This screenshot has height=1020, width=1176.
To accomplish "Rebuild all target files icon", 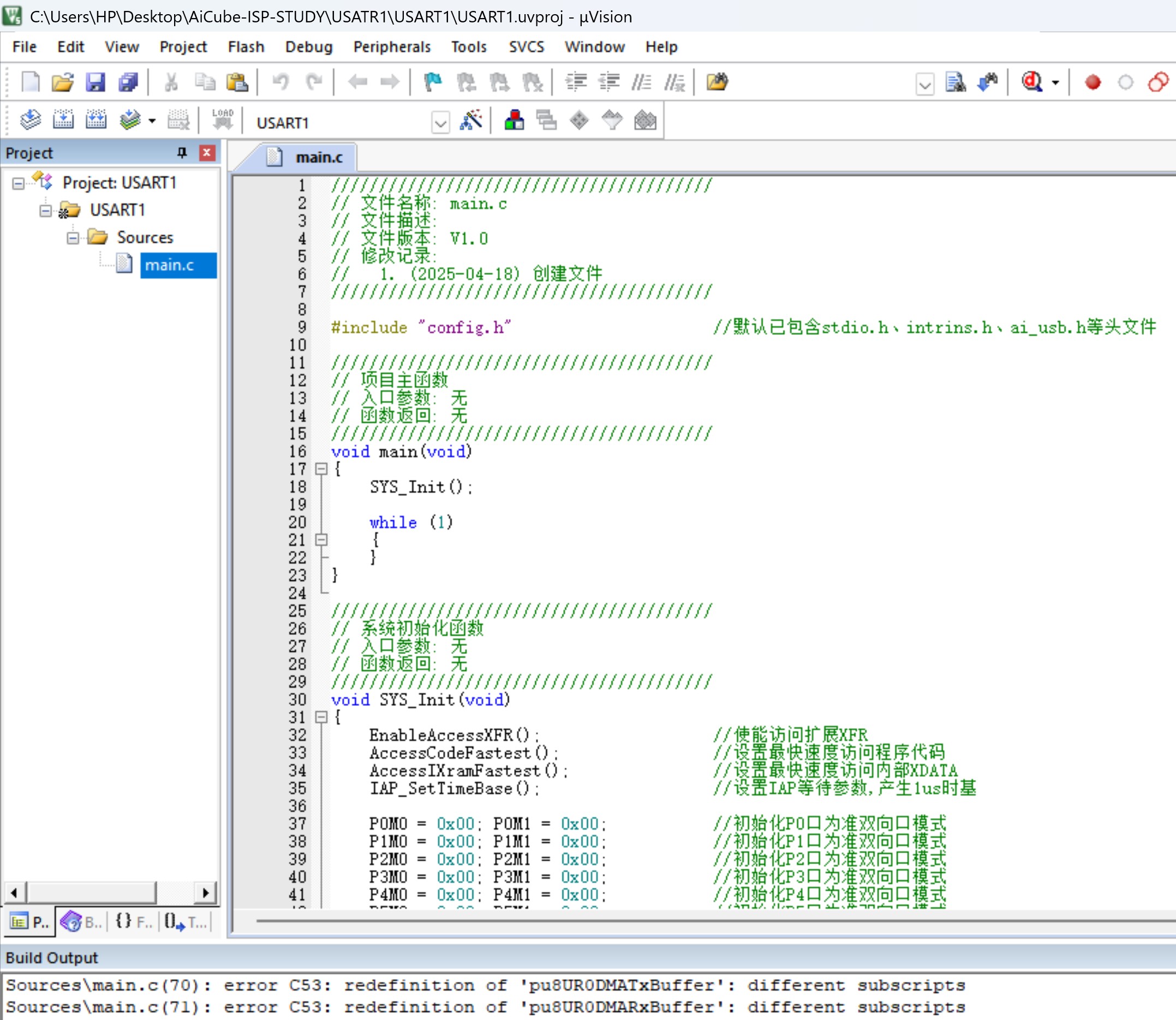I will (95, 120).
